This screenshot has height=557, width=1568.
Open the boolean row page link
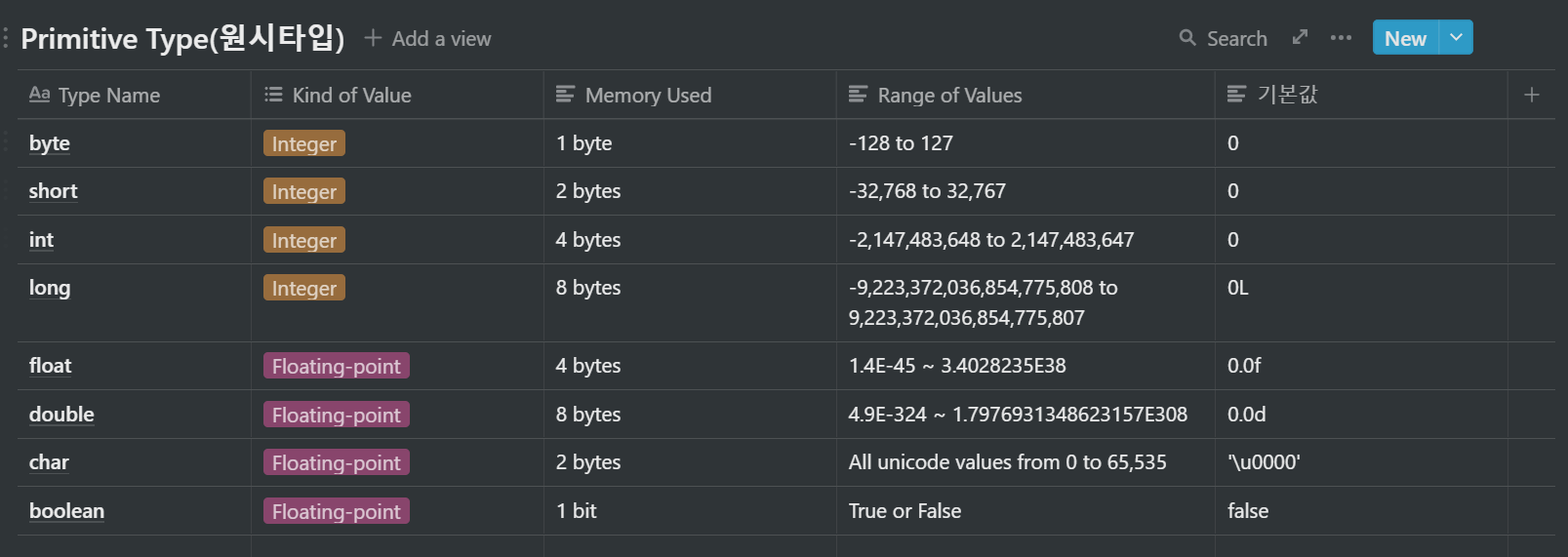pos(66,511)
